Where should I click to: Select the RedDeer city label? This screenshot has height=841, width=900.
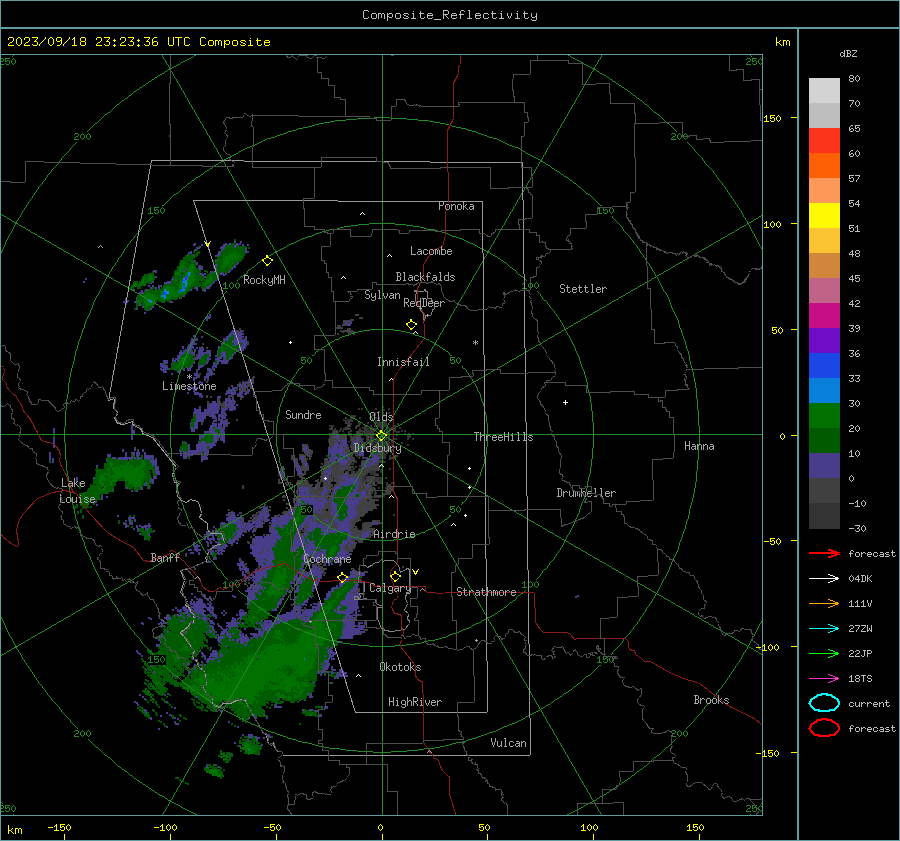[x=424, y=303]
